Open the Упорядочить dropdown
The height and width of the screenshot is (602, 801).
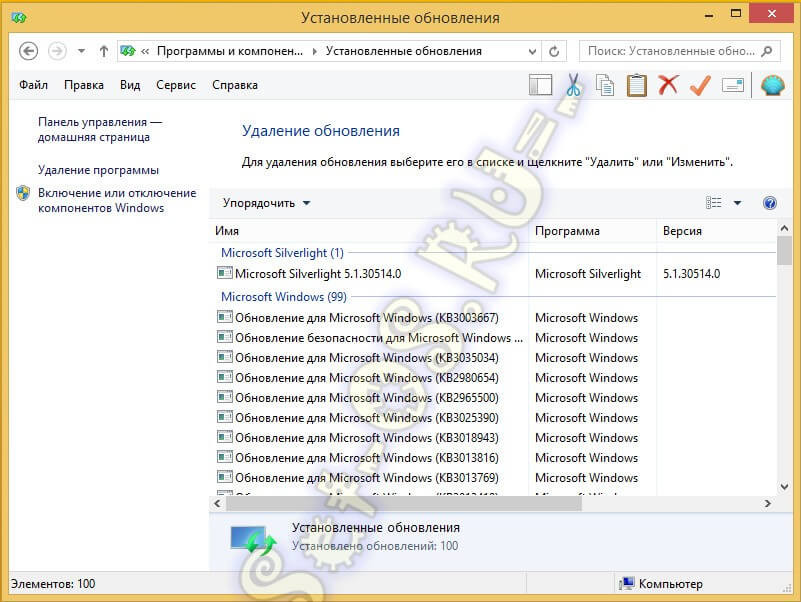click(266, 203)
